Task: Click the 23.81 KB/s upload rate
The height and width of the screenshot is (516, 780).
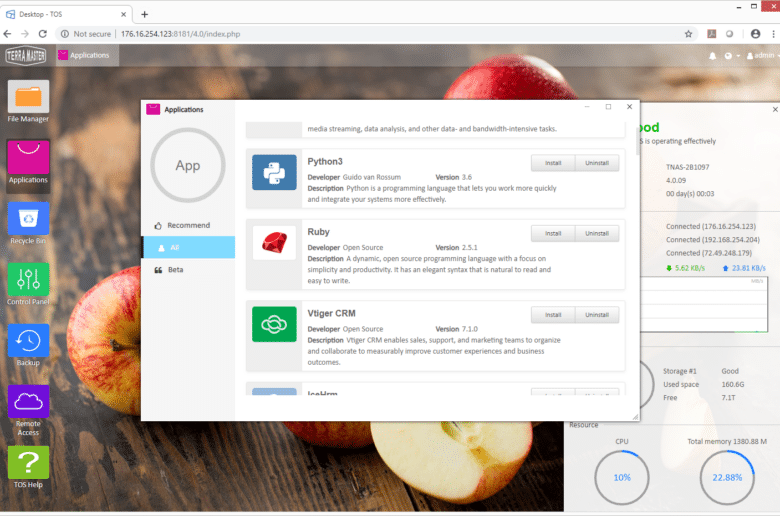Action: click(x=744, y=268)
